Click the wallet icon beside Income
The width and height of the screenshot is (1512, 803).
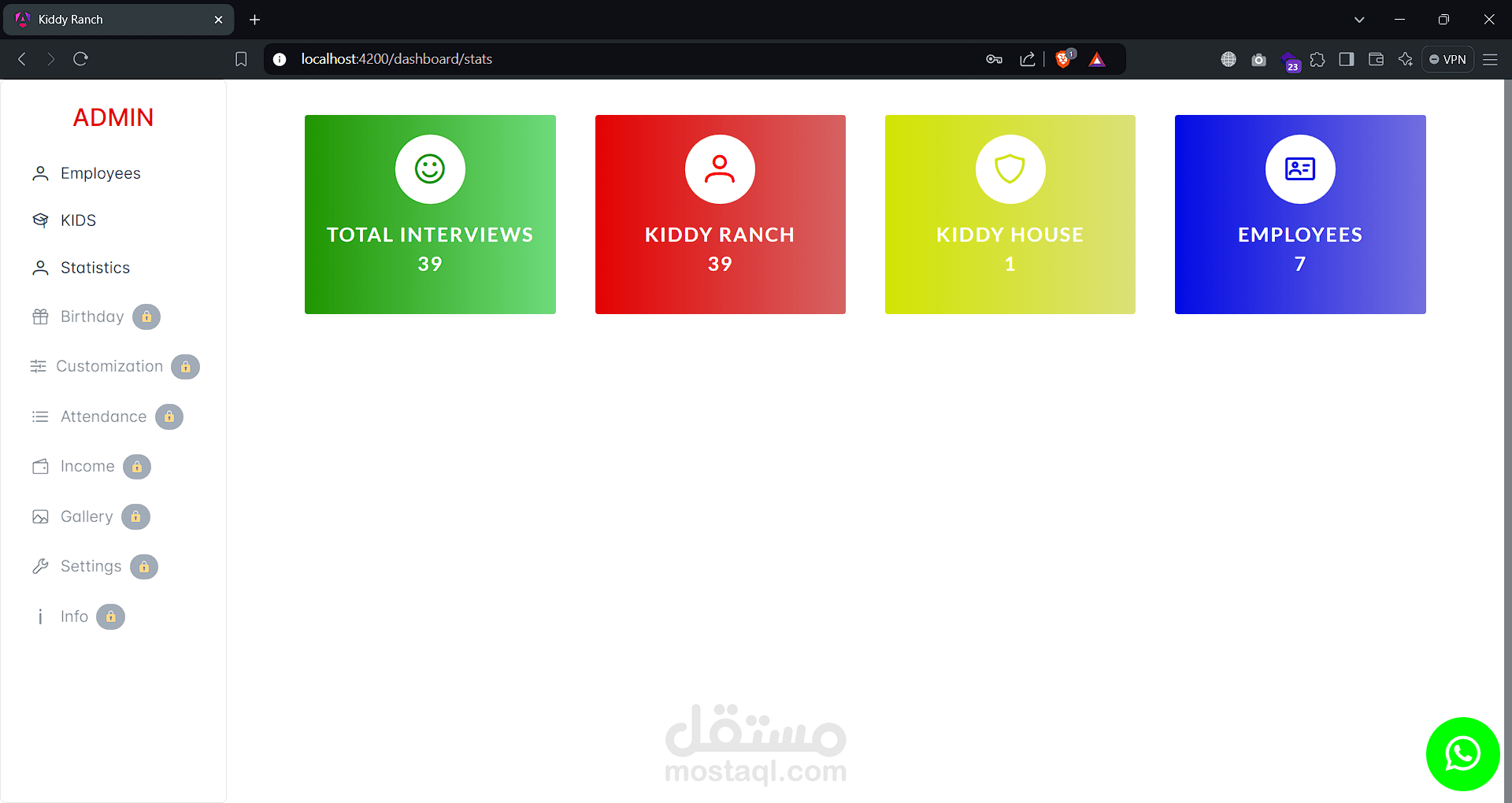(x=40, y=466)
